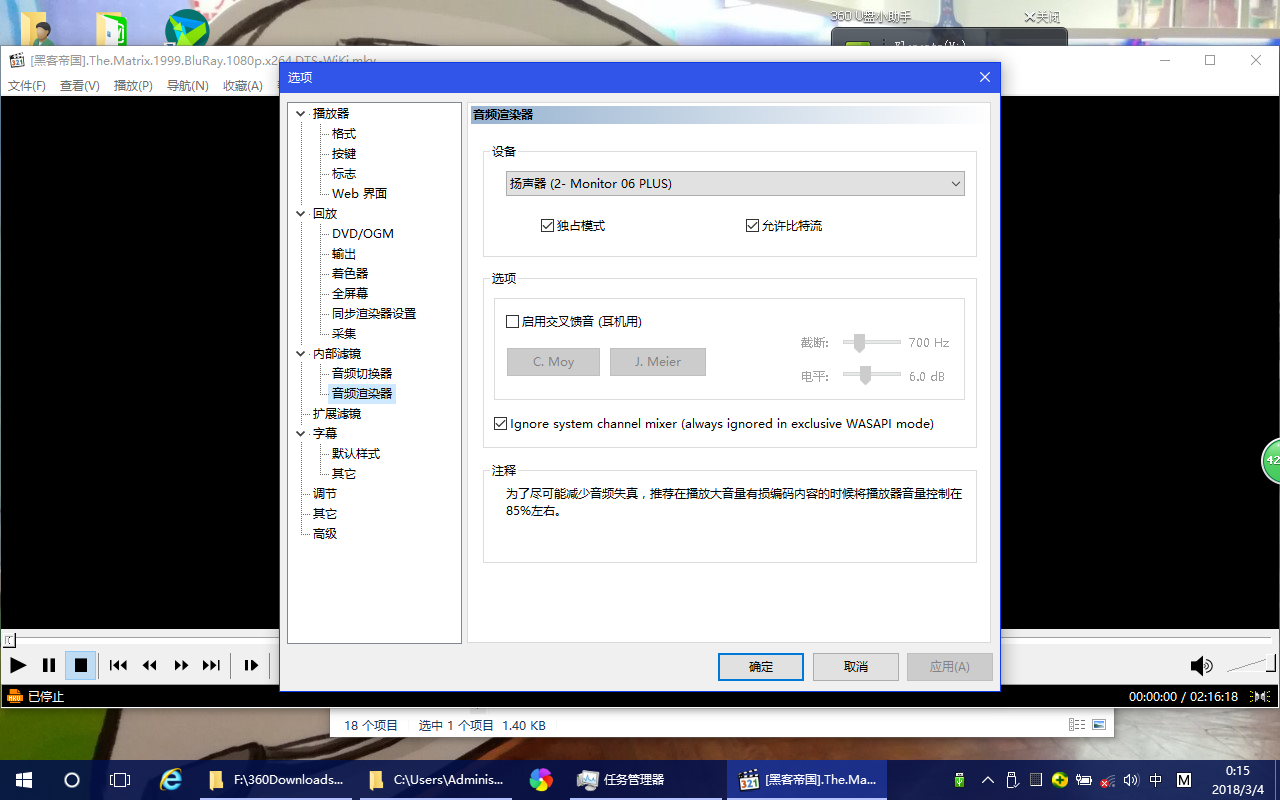Viewport: 1280px width, 800px height.
Task: Select 音频切换器 in the options tree
Action: point(361,373)
